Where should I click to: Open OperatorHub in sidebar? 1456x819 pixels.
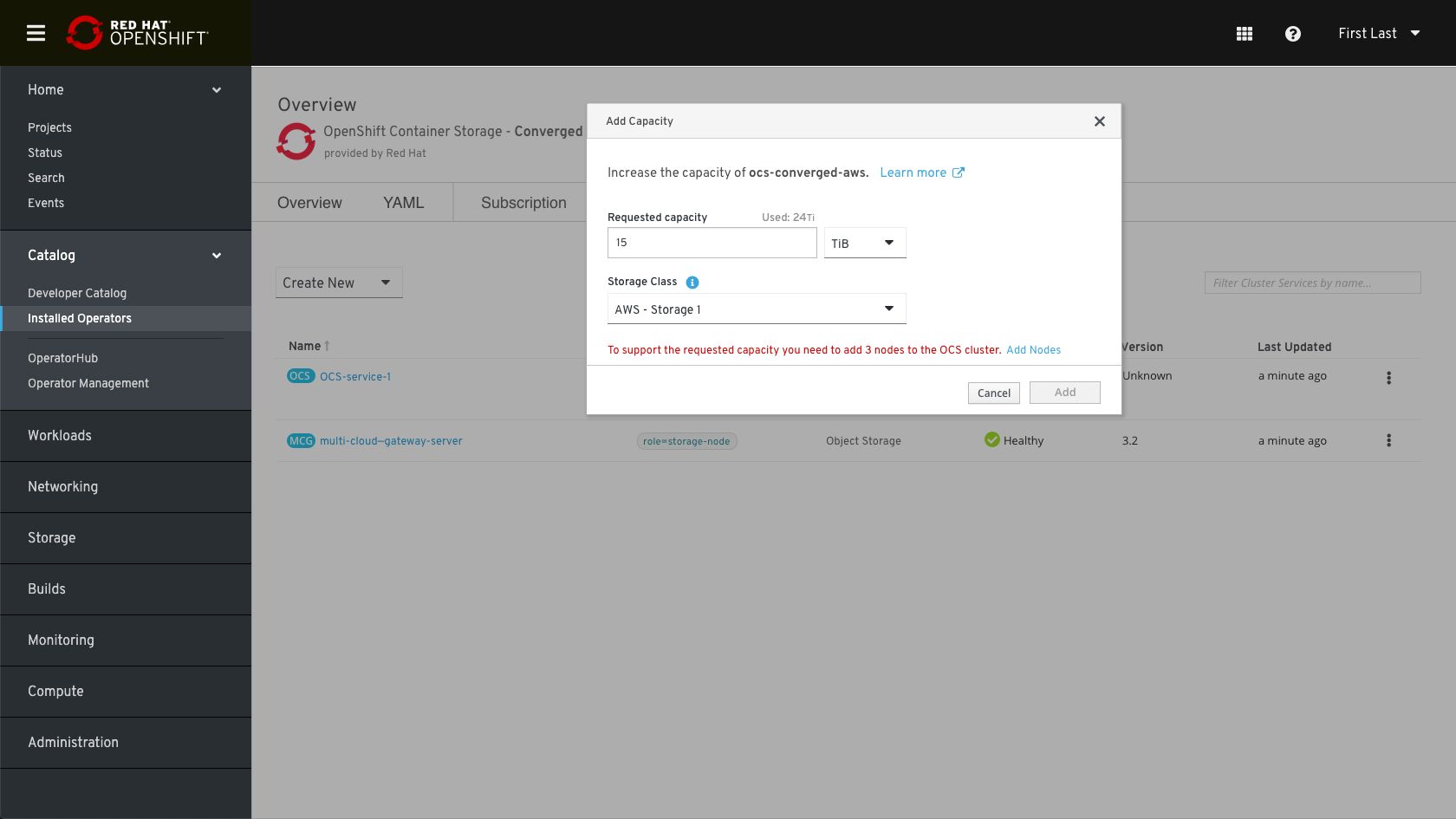(62, 358)
